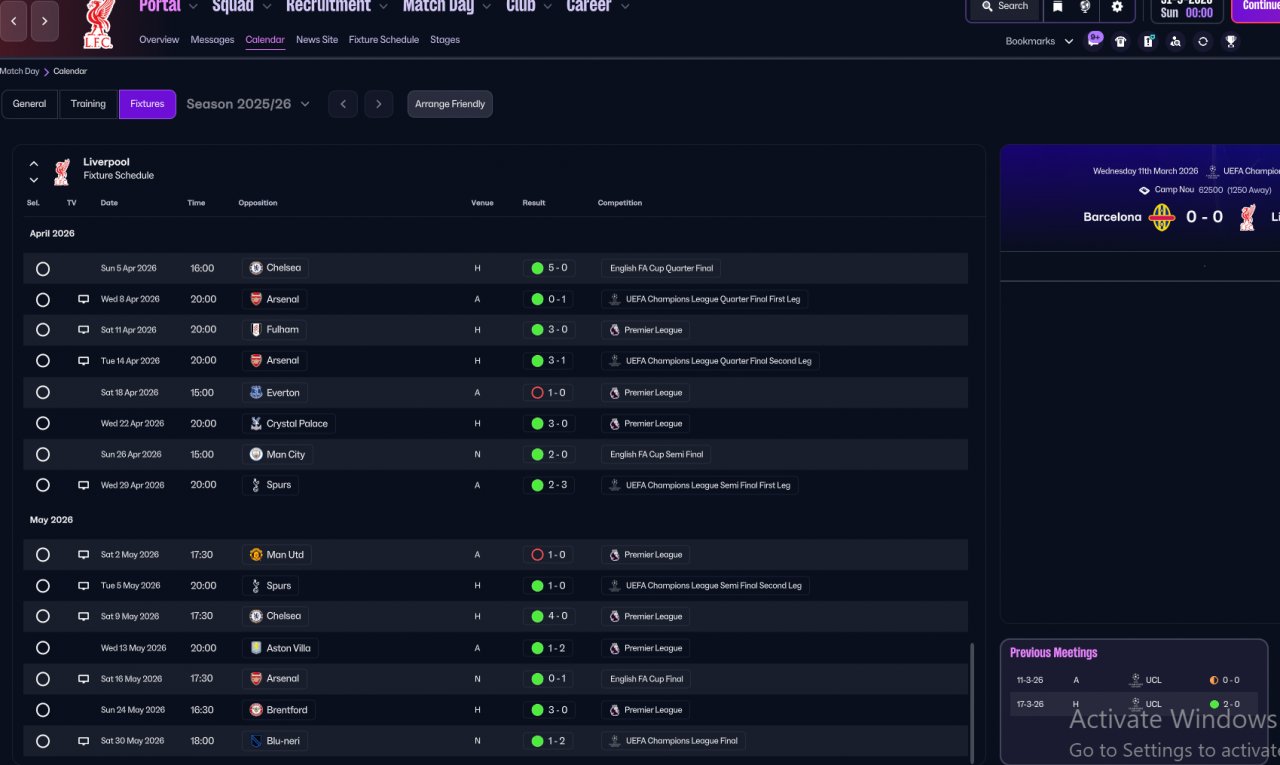1280x765 pixels.
Task: Collapse Liverpool fixture schedule with up chevron
Action: [34, 163]
